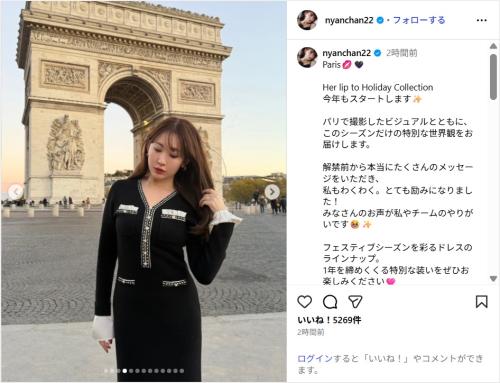This screenshot has width=500, height=383.
Task: Click the caption scrollbar thumb
Action: coord(494,77)
